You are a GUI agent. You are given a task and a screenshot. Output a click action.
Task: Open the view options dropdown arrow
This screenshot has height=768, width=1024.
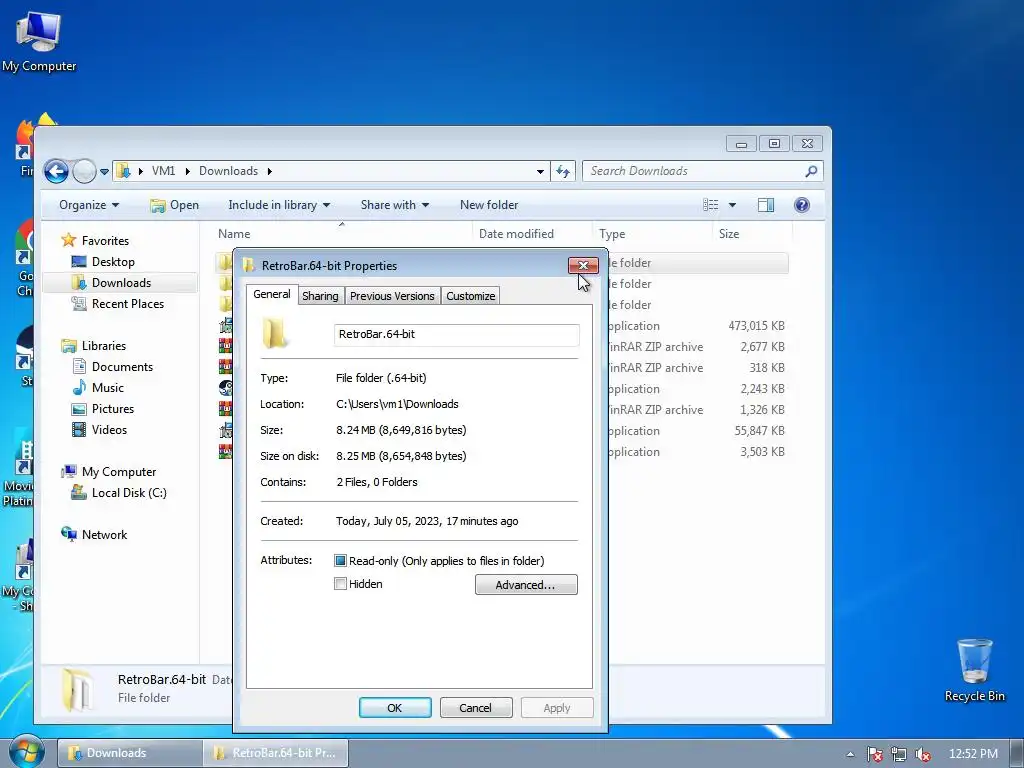[x=732, y=205]
